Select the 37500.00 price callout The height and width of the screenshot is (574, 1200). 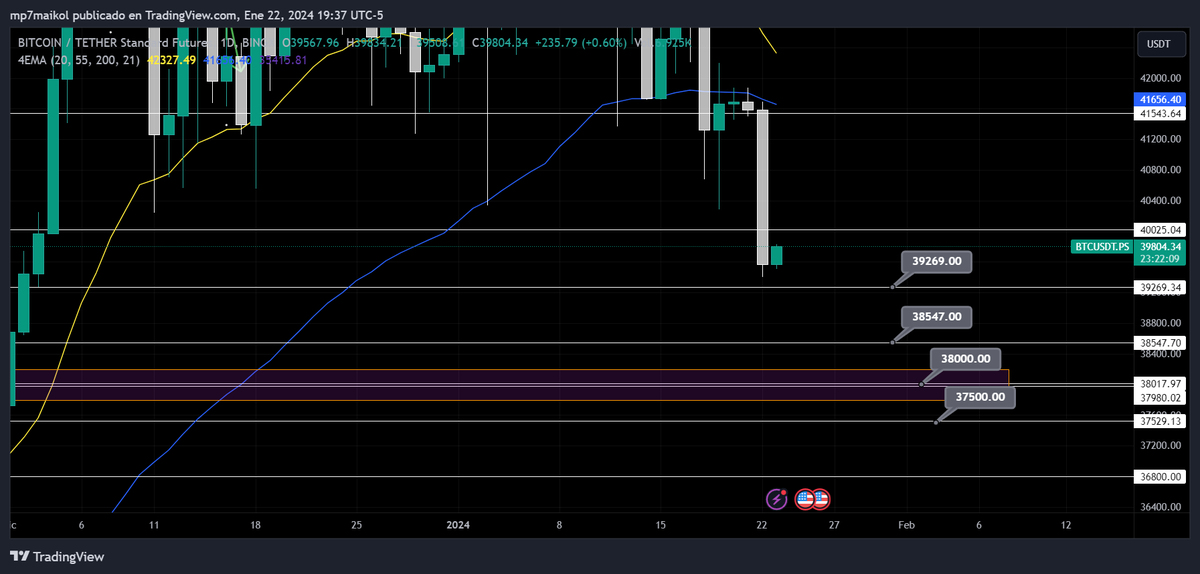(980, 397)
